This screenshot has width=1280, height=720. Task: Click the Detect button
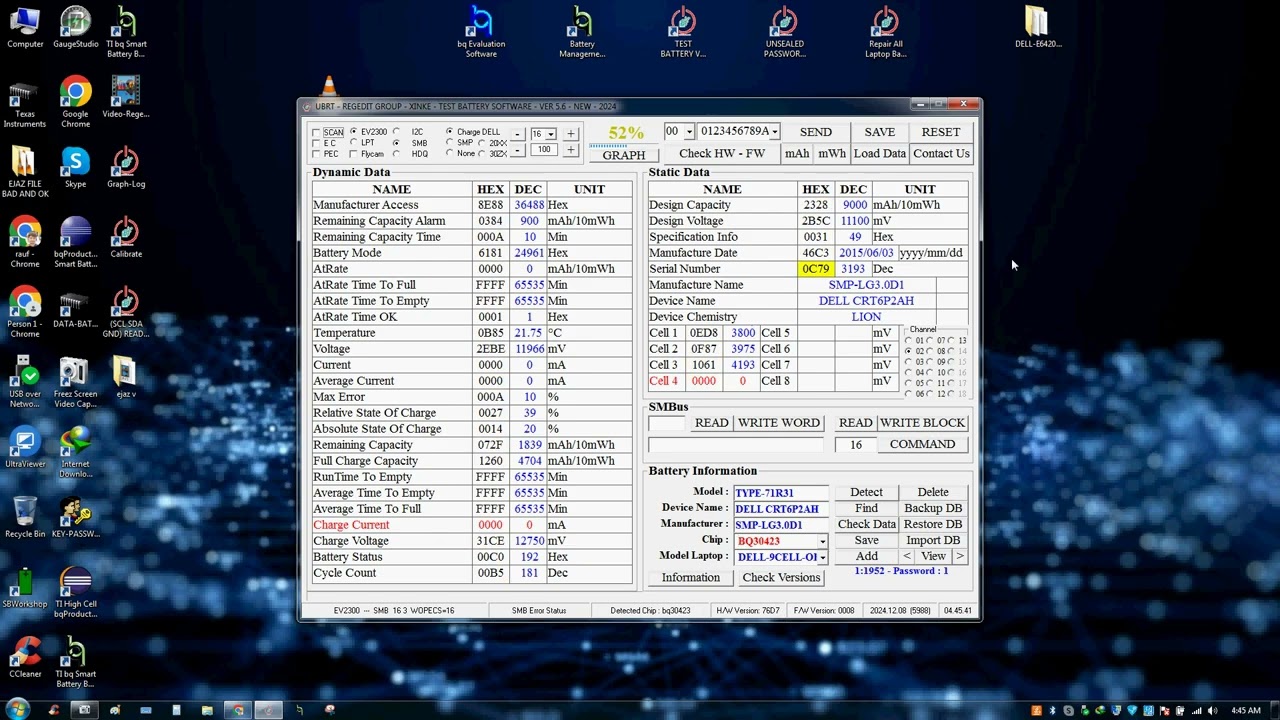[866, 492]
